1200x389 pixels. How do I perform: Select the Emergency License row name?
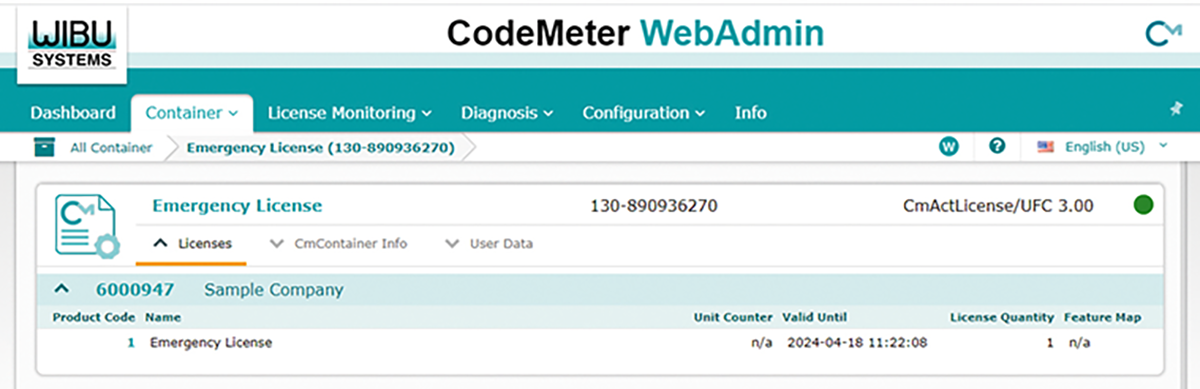coord(211,343)
